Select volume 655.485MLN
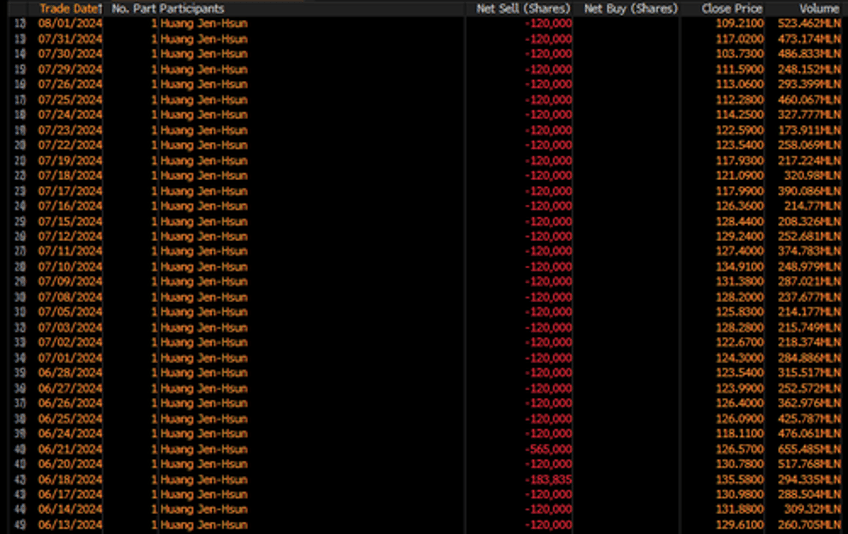848x534 pixels. [810, 449]
